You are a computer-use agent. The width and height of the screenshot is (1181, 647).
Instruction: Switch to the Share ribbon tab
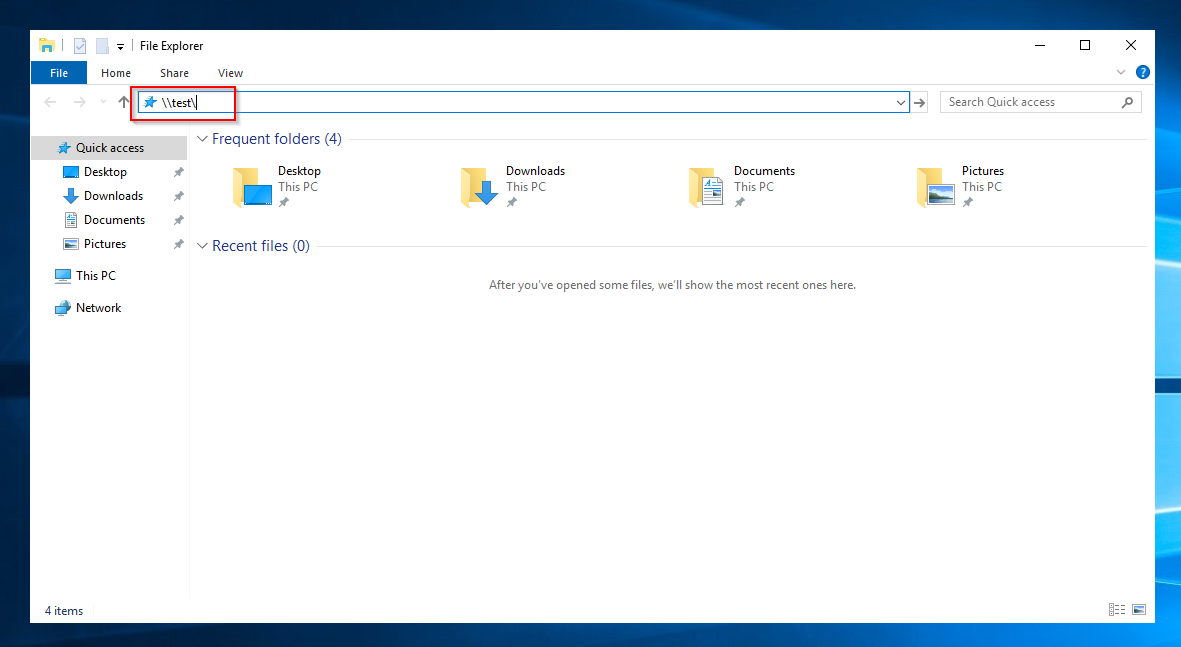pos(174,73)
